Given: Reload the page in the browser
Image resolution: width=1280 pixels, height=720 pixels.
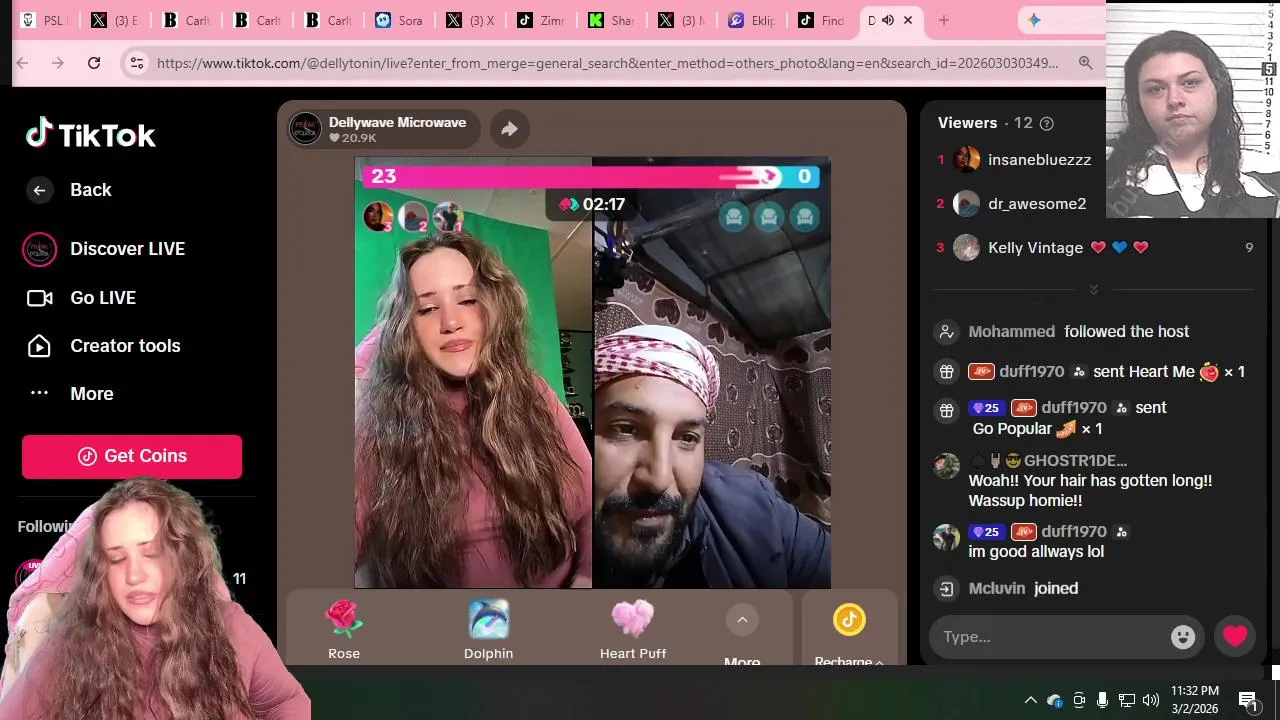Looking at the screenshot, I should pos(94,63).
